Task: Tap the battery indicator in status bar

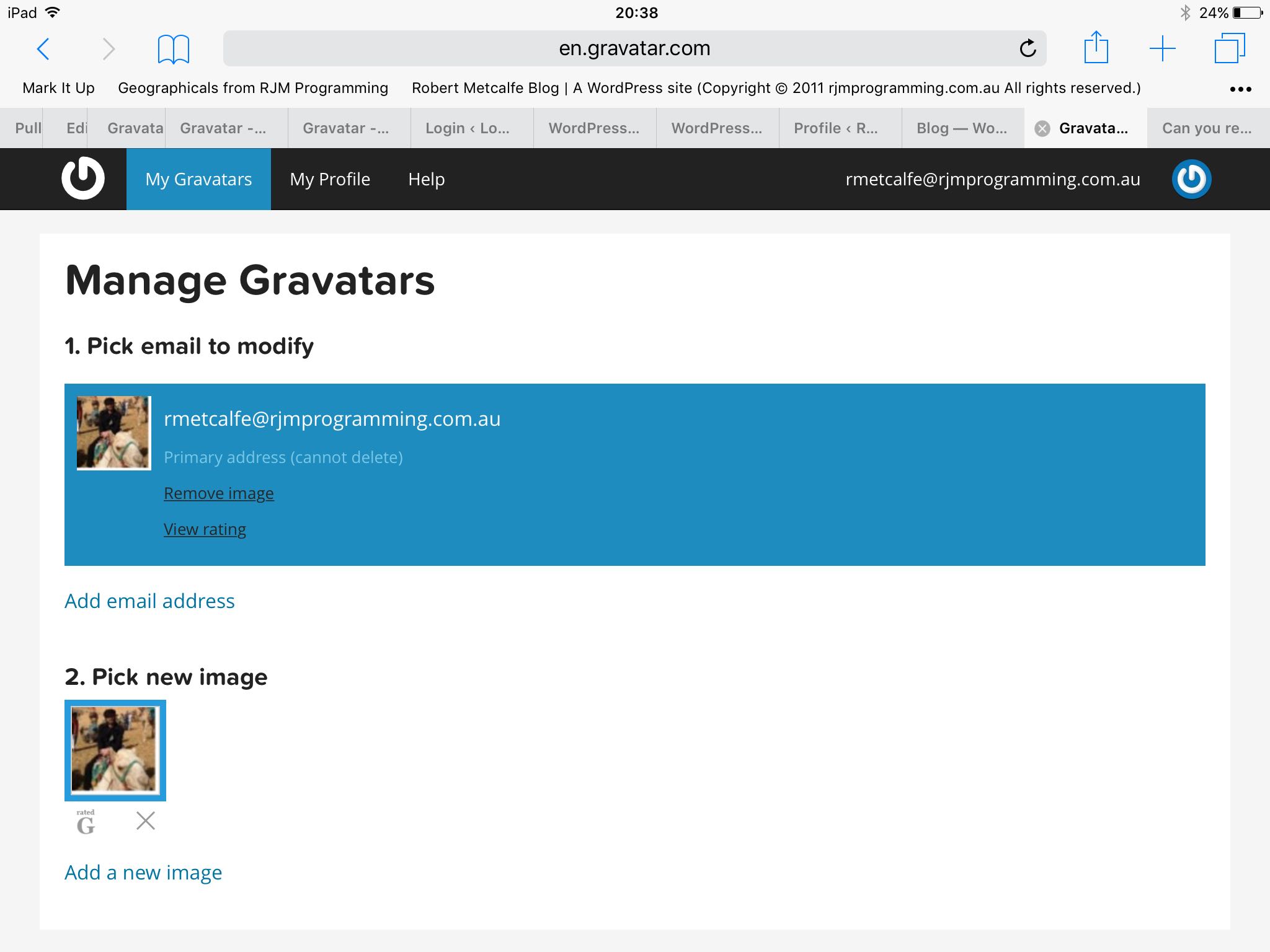Action: [x=1248, y=12]
